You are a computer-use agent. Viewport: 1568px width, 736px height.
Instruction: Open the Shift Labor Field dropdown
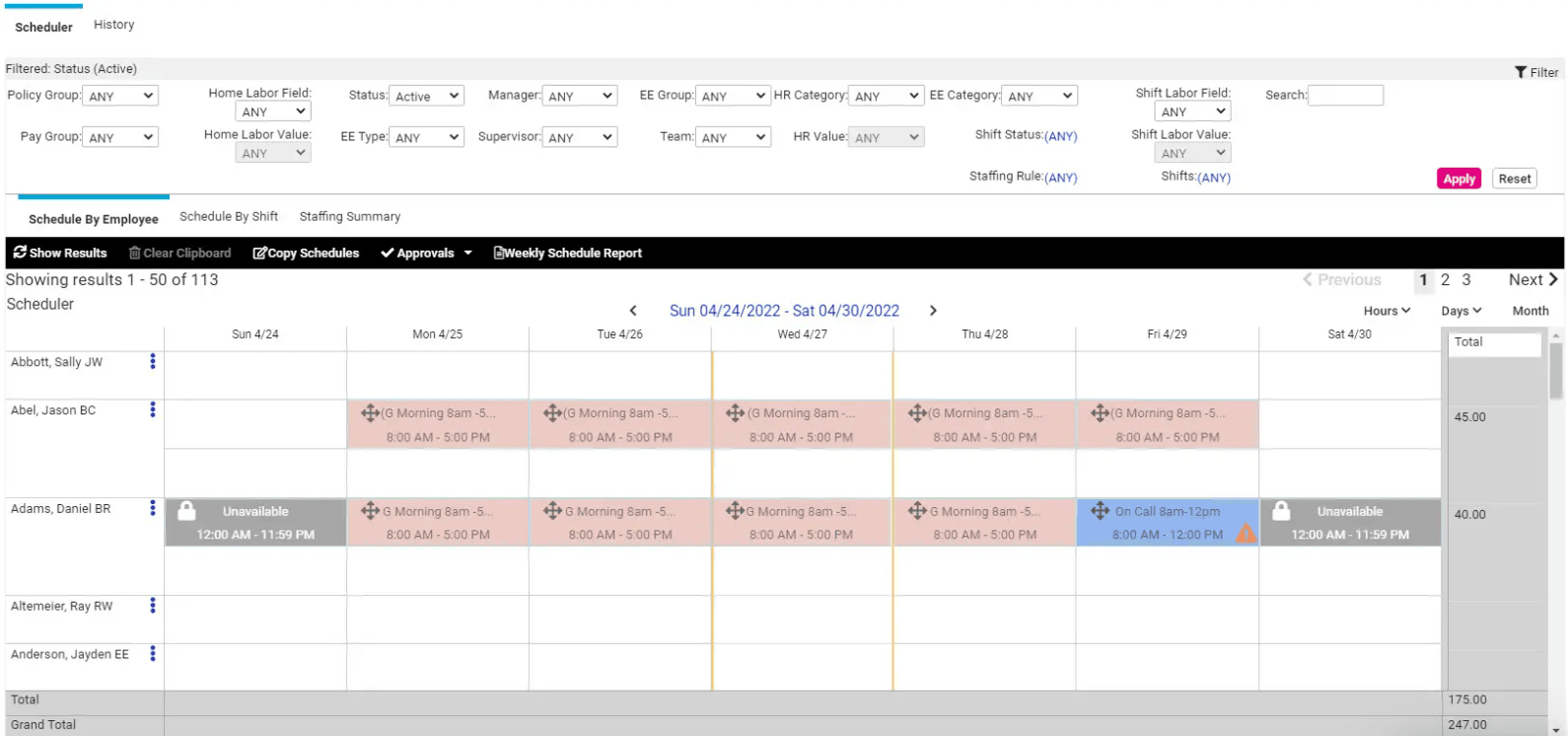[x=1193, y=111]
